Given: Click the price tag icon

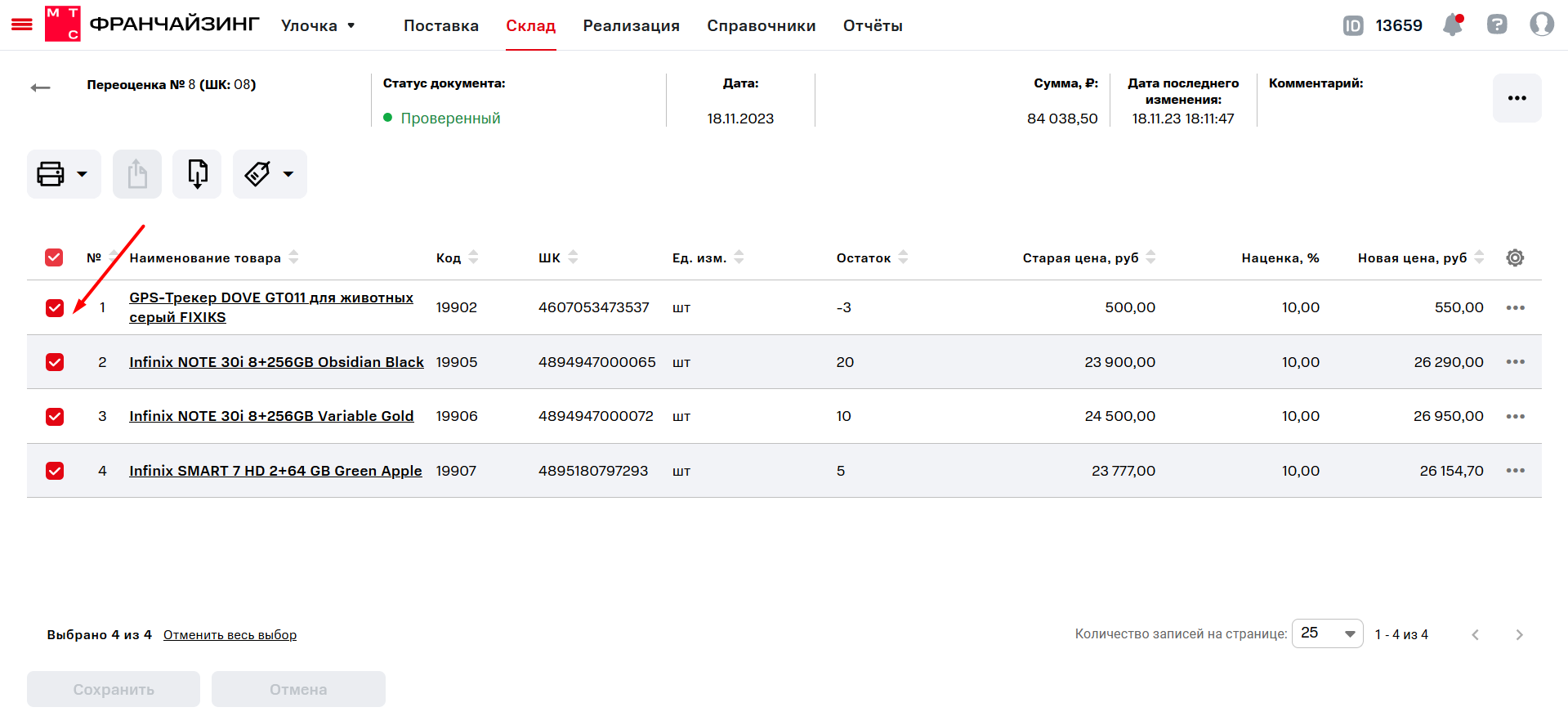Looking at the screenshot, I should 257,174.
